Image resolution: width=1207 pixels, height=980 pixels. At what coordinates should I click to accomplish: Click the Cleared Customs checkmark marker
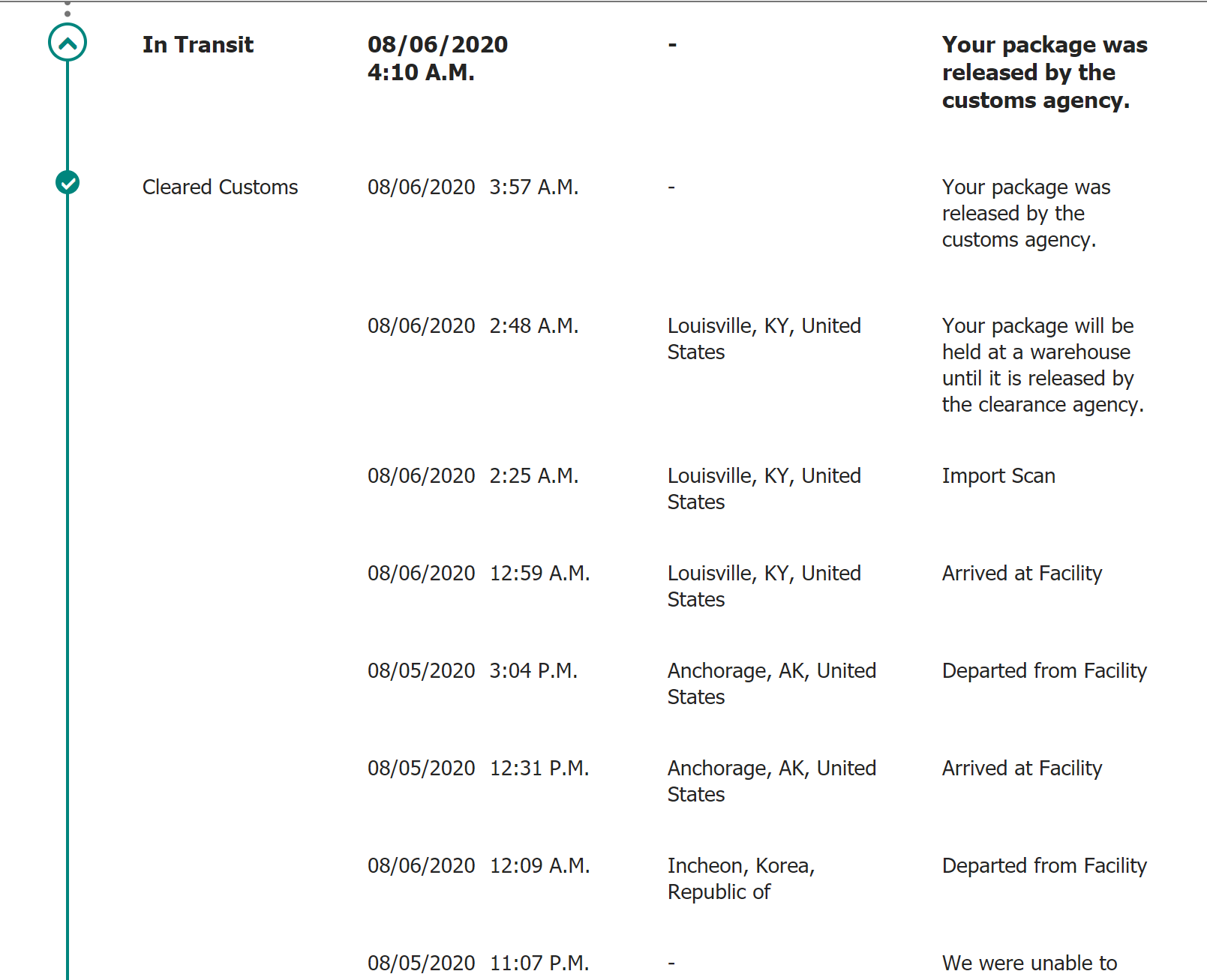pyautogui.click(x=68, y=182)
